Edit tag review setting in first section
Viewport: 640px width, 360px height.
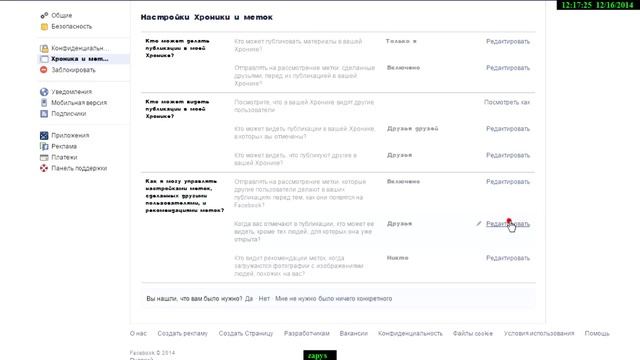click(x=508, y=68)
